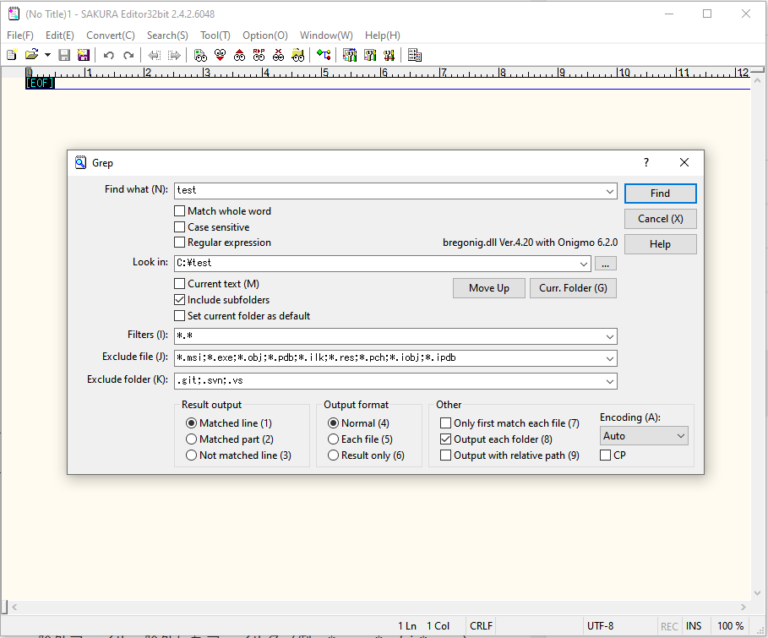Expand the Find what history dropdown
Image resolution: width=768 pixels, height=638 pixels.
point(609,191)
